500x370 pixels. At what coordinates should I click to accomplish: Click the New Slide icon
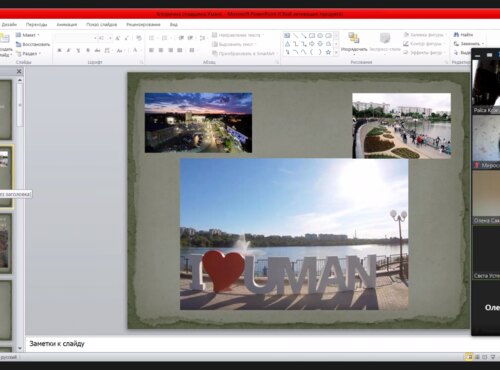pyautogui.click(x=5, y=38)
